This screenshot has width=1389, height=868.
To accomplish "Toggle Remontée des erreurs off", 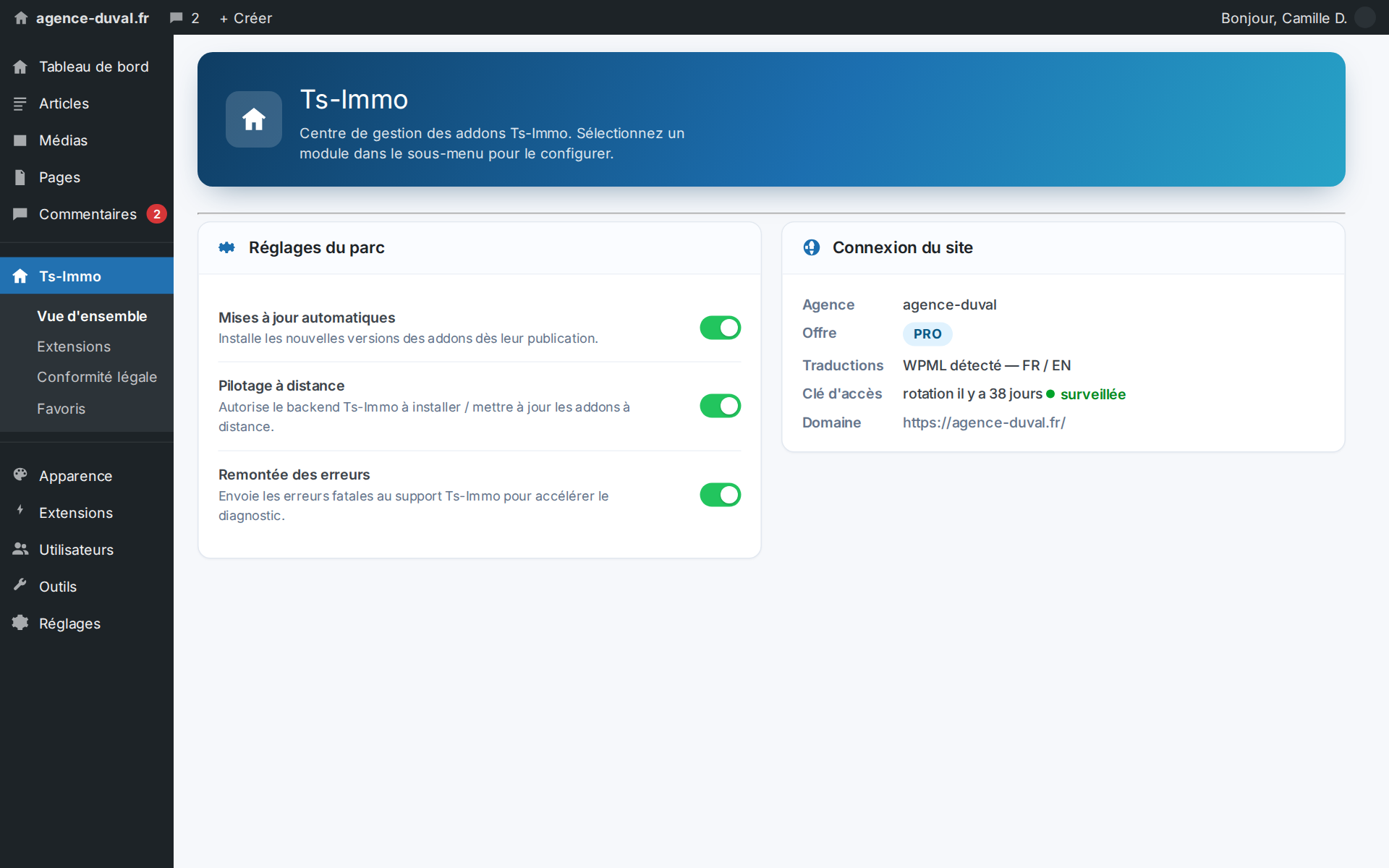I will coord(721,495).
